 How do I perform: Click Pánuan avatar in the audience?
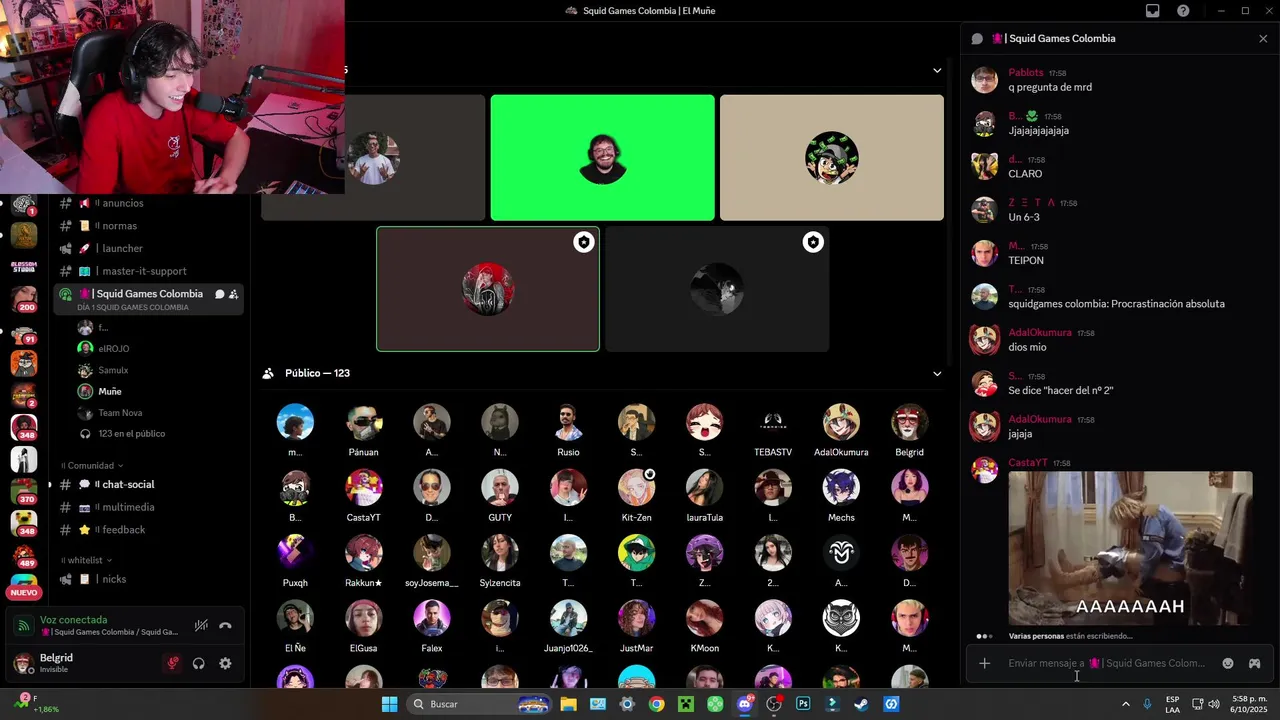(x=363, y=423)
